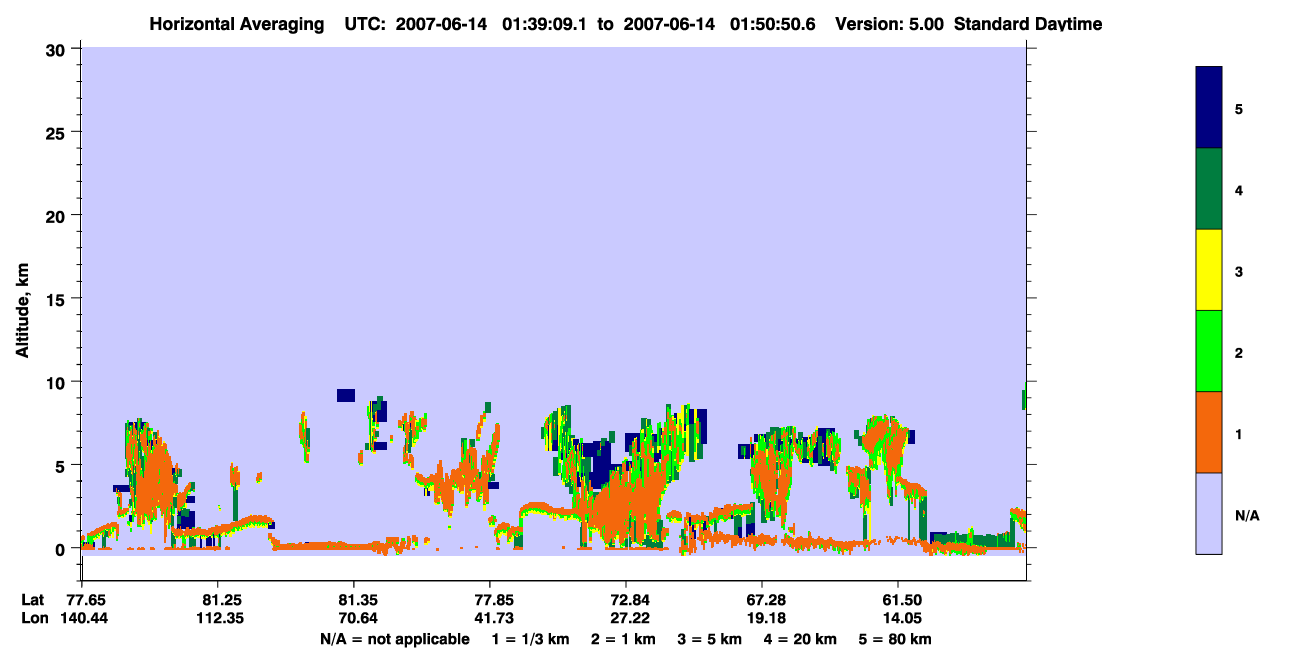The image size is (1300, 667).
Task: Click the legend text '3 = 5 km'
Action: 711,639
